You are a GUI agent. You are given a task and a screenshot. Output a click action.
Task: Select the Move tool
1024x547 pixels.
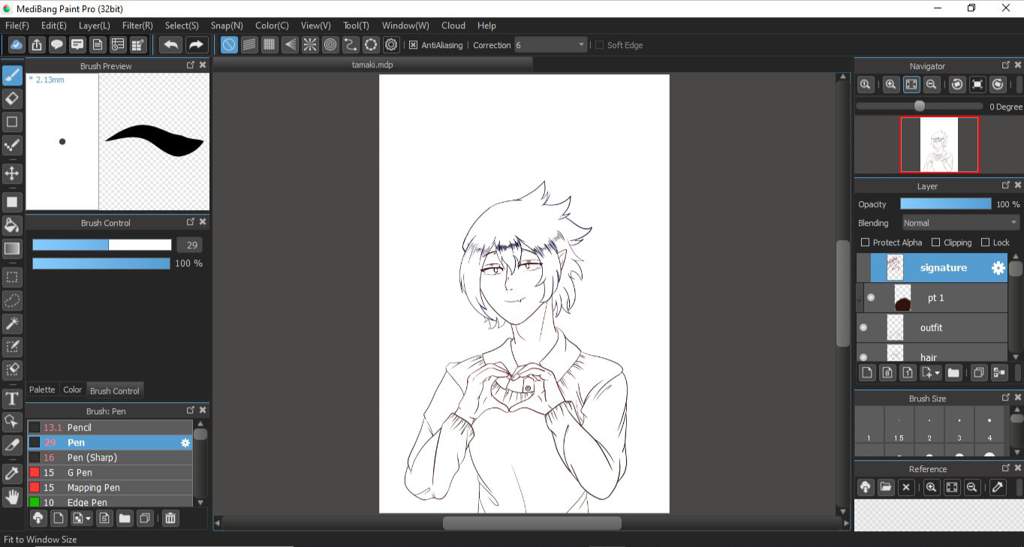(x=12, y=174)
